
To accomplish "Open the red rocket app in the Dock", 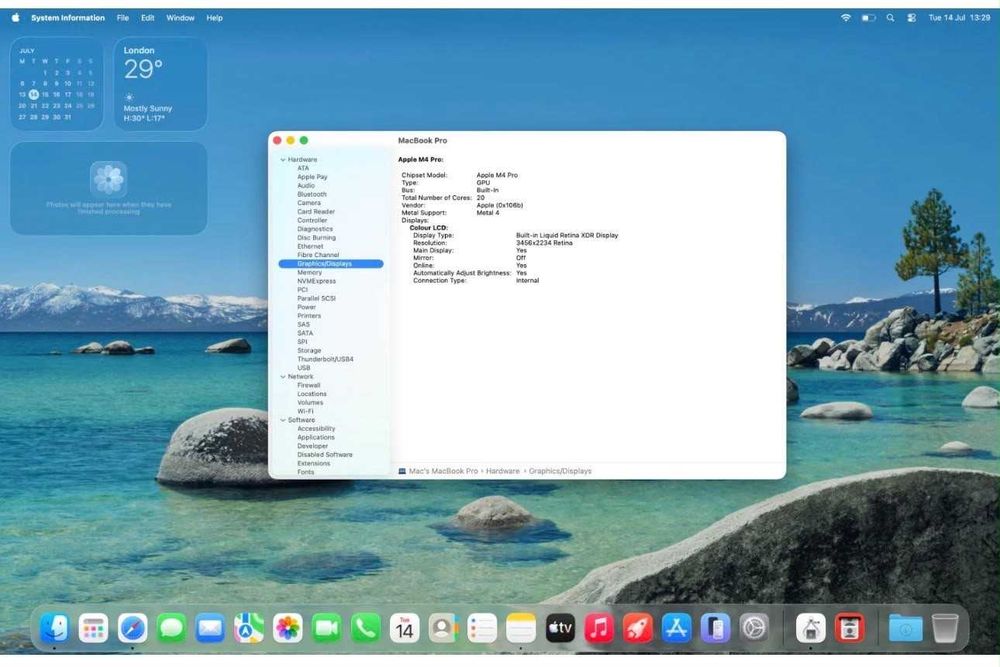I will (638, 628).
